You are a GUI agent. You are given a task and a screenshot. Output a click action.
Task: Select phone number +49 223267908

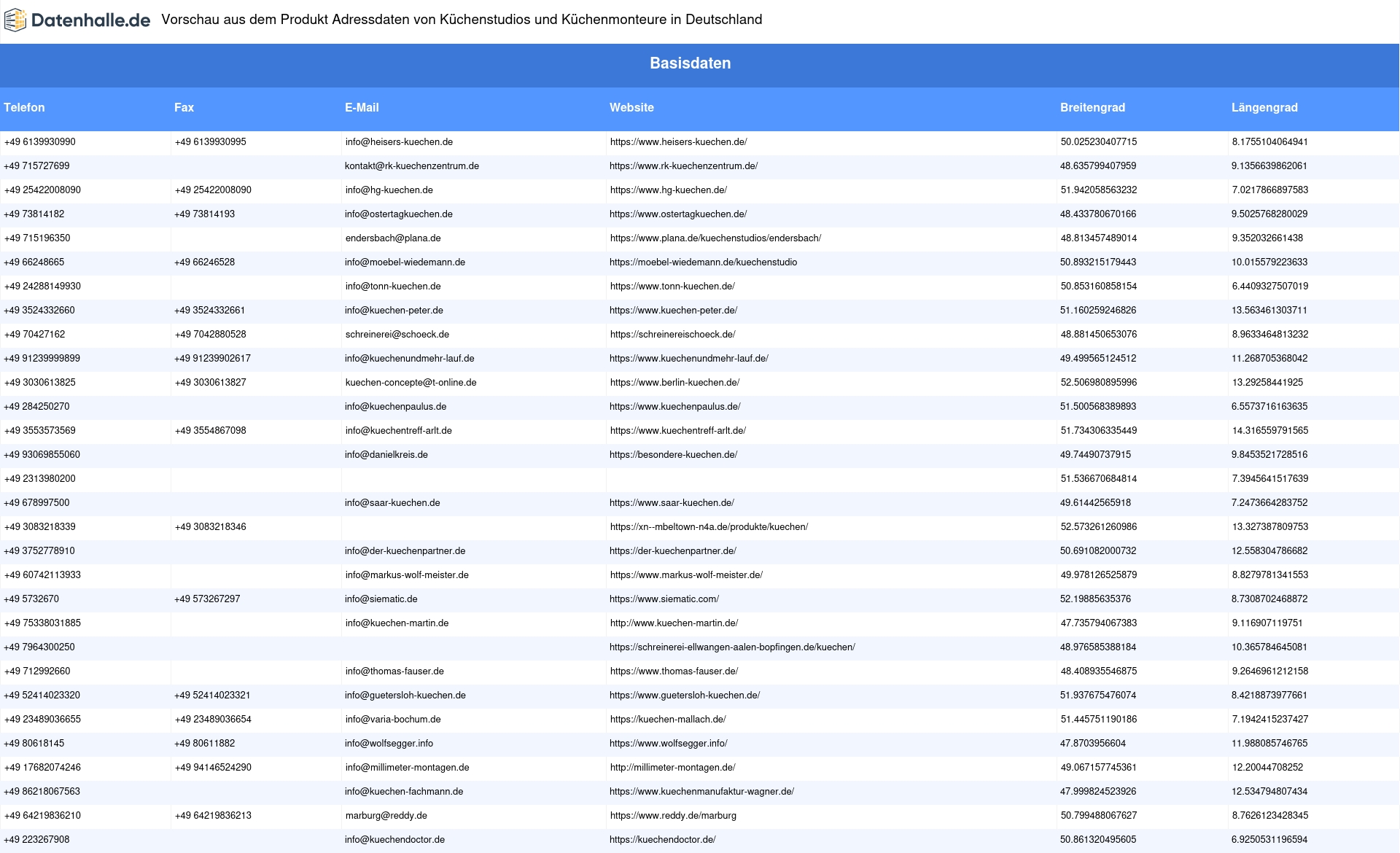[36, 840]
